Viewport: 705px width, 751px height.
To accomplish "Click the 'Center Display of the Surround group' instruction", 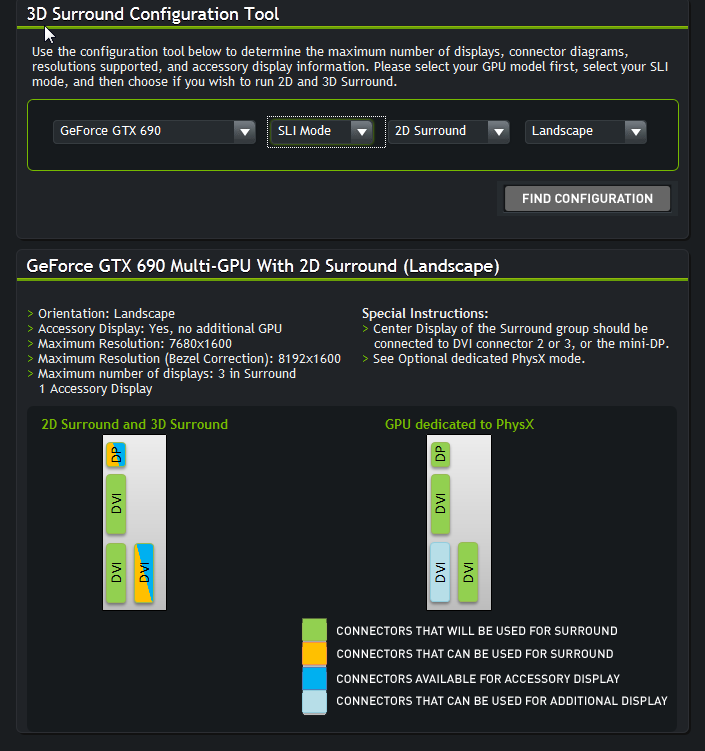I will click(x=521, y=336).
